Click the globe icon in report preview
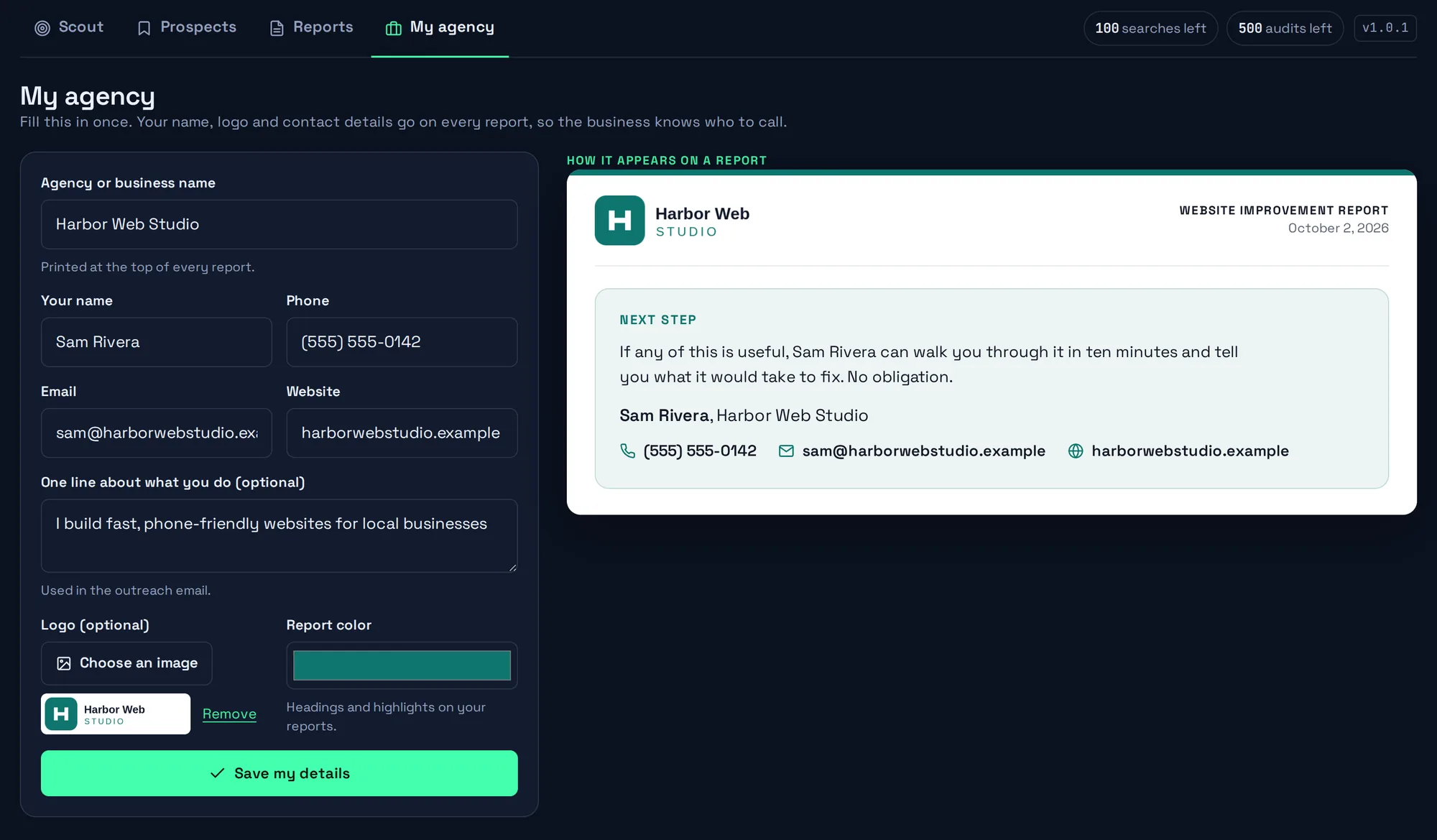The width and height of the screenshot is (1437, 840). click(1076, 451)
